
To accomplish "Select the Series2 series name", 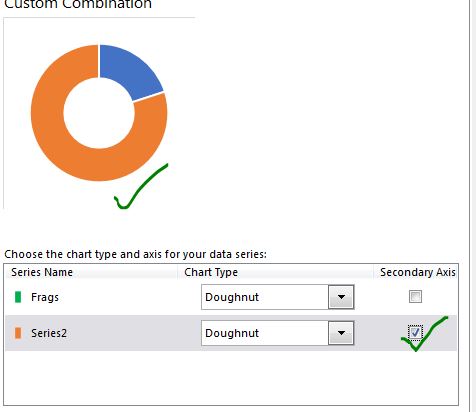I will point(49,333).
